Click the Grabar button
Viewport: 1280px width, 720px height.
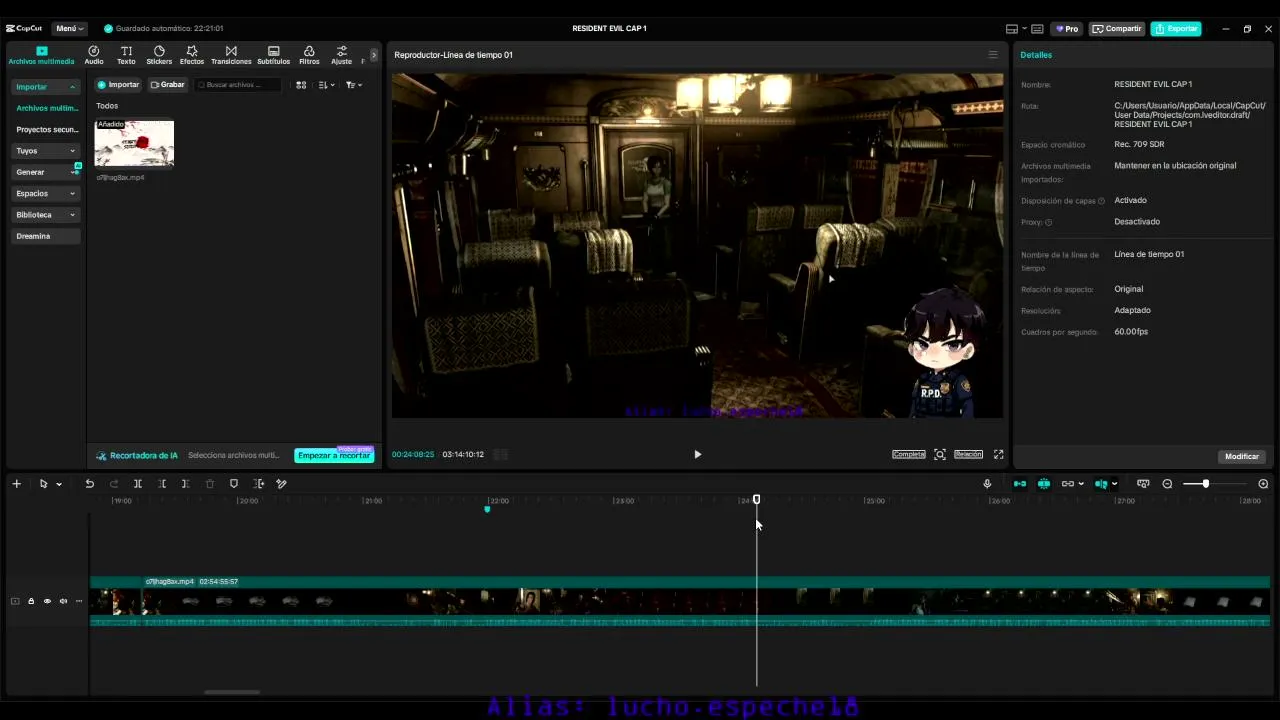(x=168, y=85)
